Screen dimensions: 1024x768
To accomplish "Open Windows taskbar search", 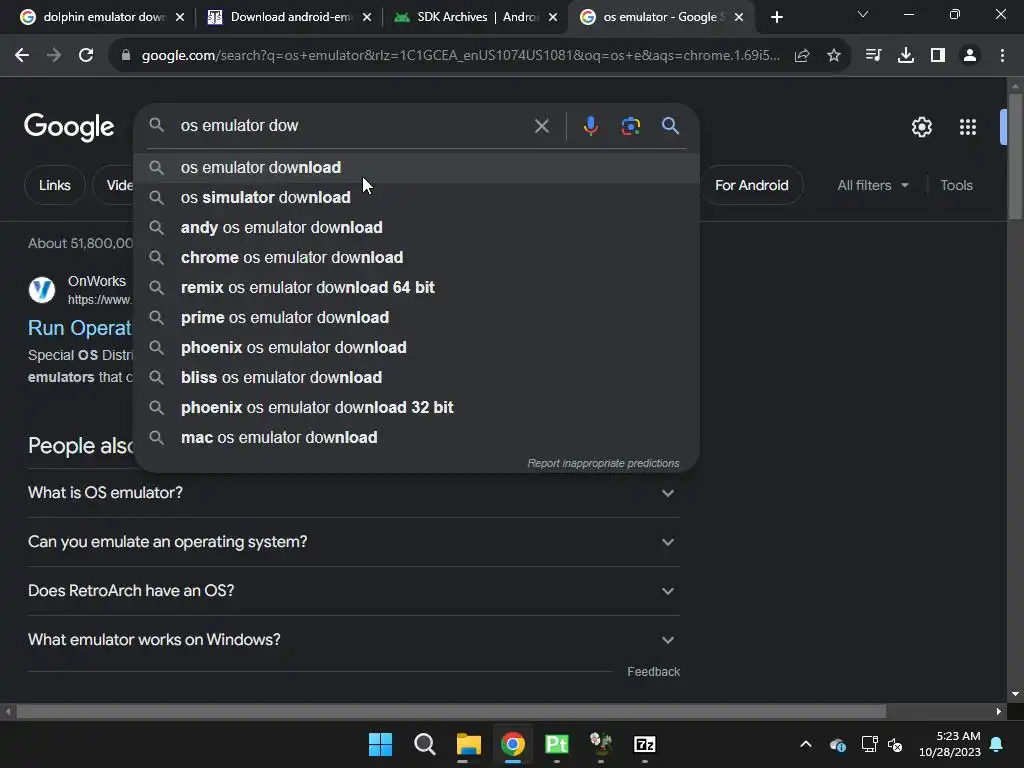I will 424,744.
